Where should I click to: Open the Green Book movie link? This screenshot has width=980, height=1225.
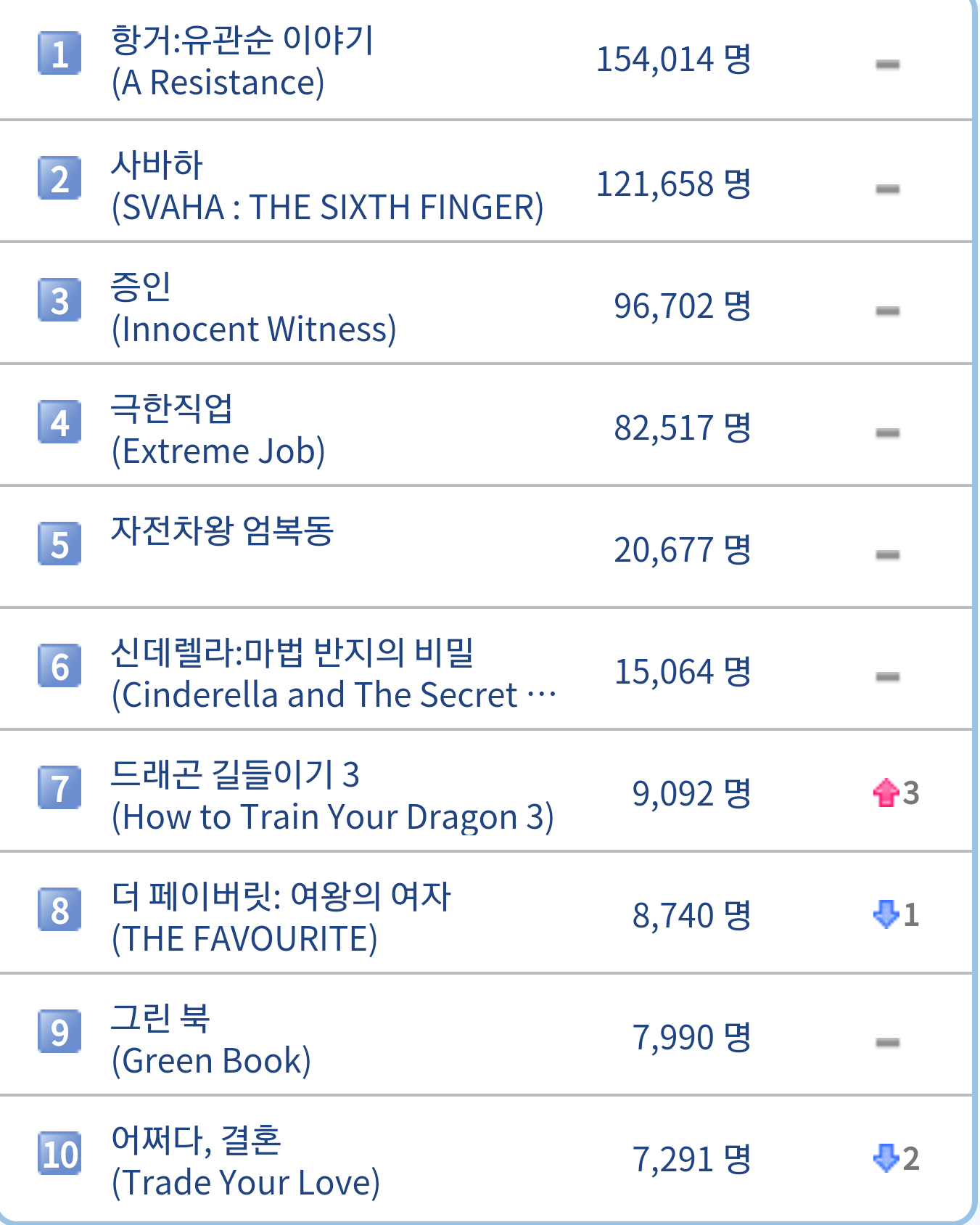210,1039
